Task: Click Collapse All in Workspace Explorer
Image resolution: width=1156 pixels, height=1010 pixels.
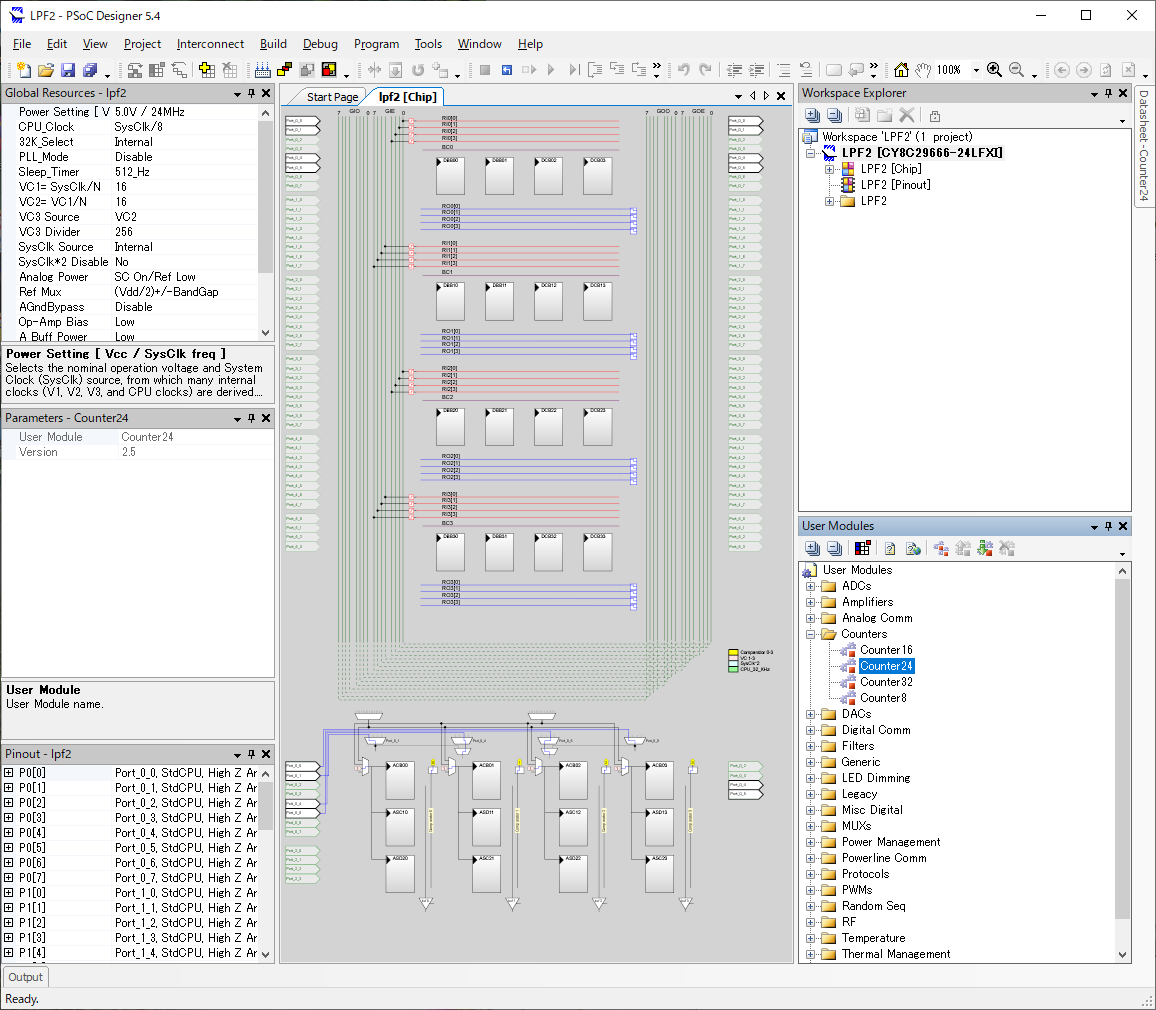Action: [835, 116]
